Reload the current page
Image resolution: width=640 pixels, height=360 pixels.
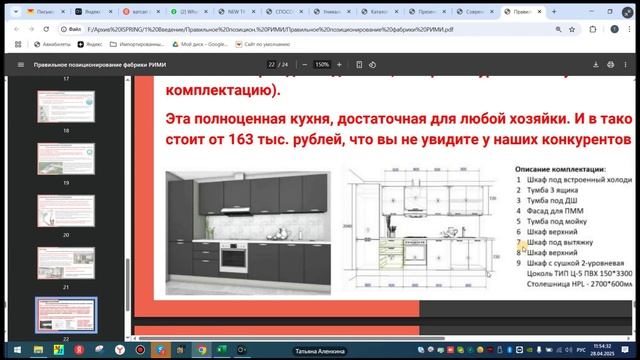point(46,29)
